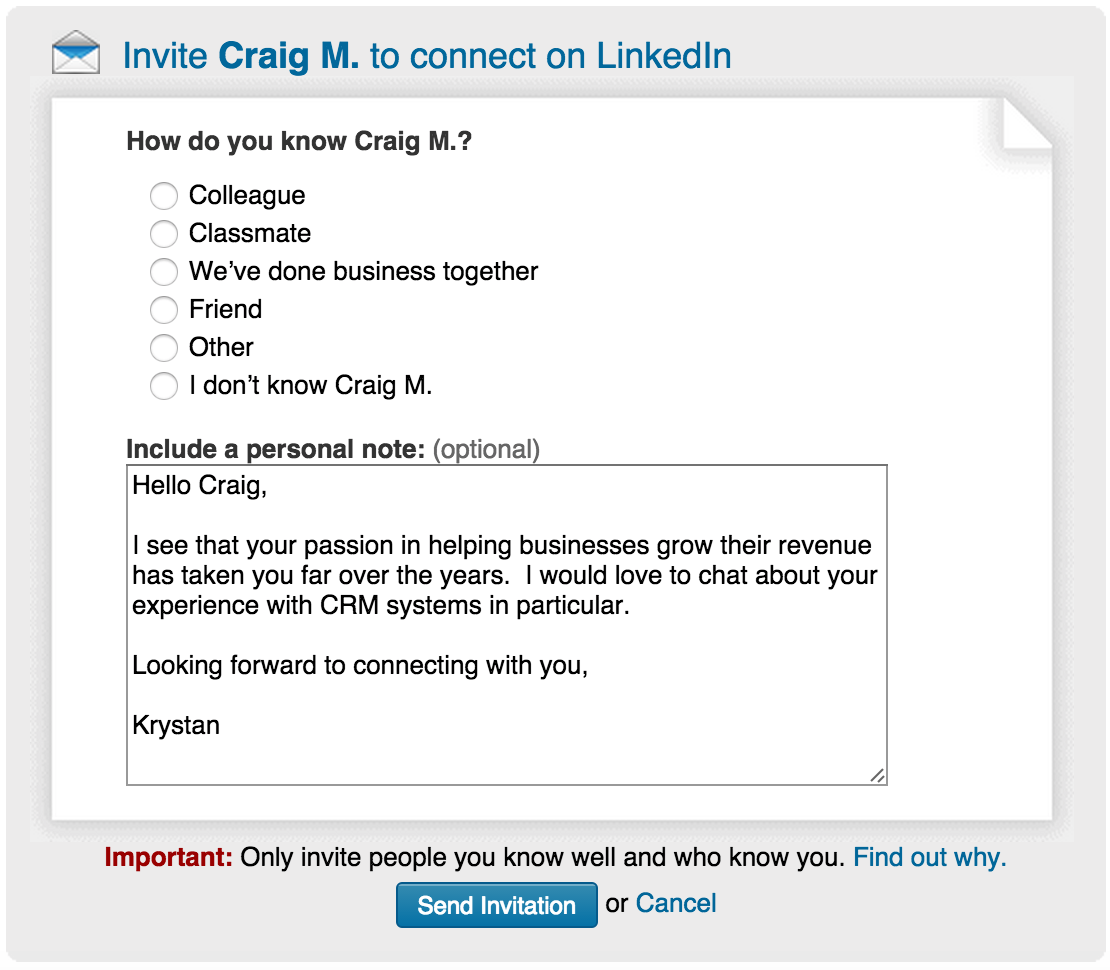Click the Cancel link

tap(676, 903)
